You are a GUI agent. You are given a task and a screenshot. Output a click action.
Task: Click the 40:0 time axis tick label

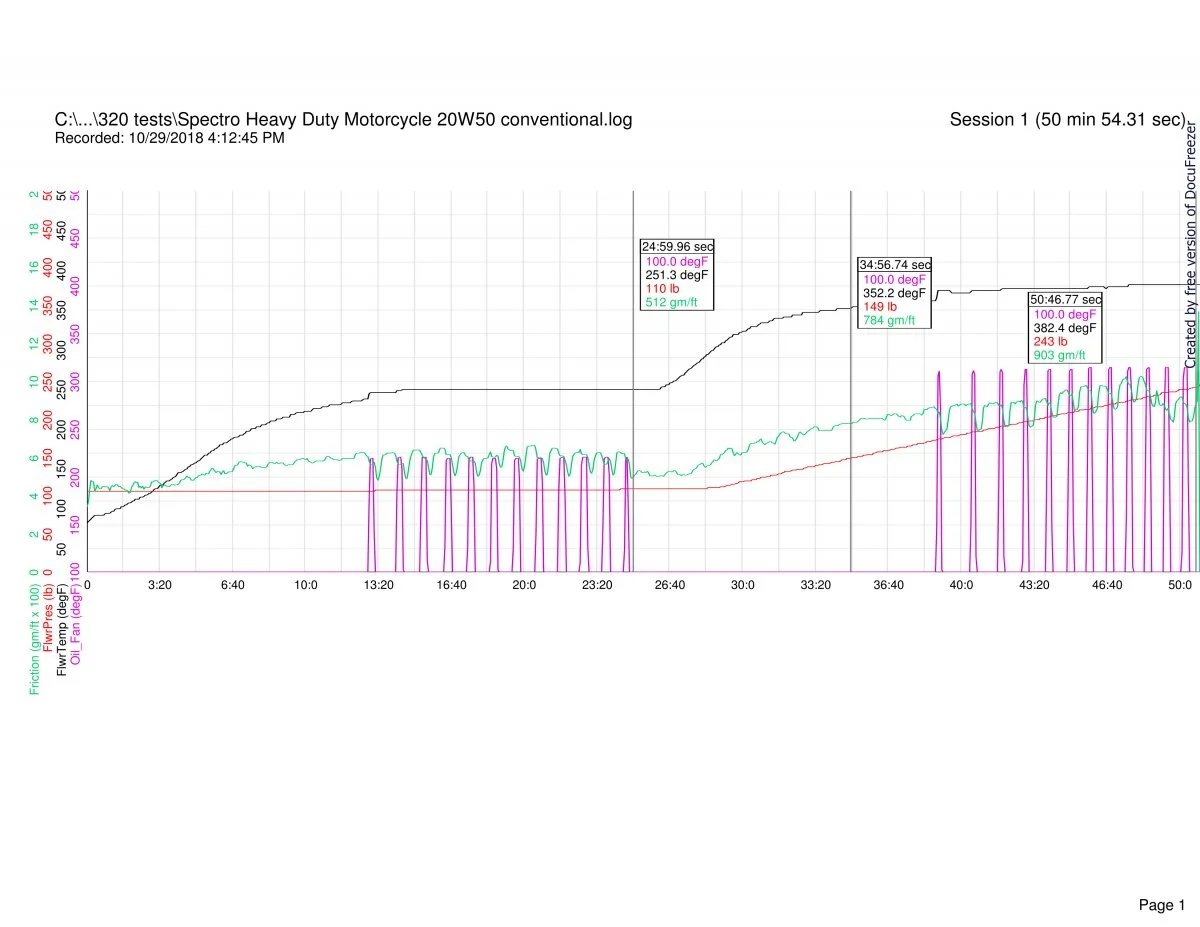(x=961, y=585)
